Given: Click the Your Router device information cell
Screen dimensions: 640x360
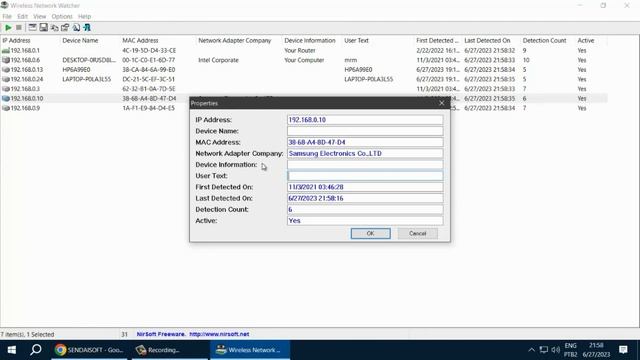Looking at the screenshot, I should [x=300, y=51].
